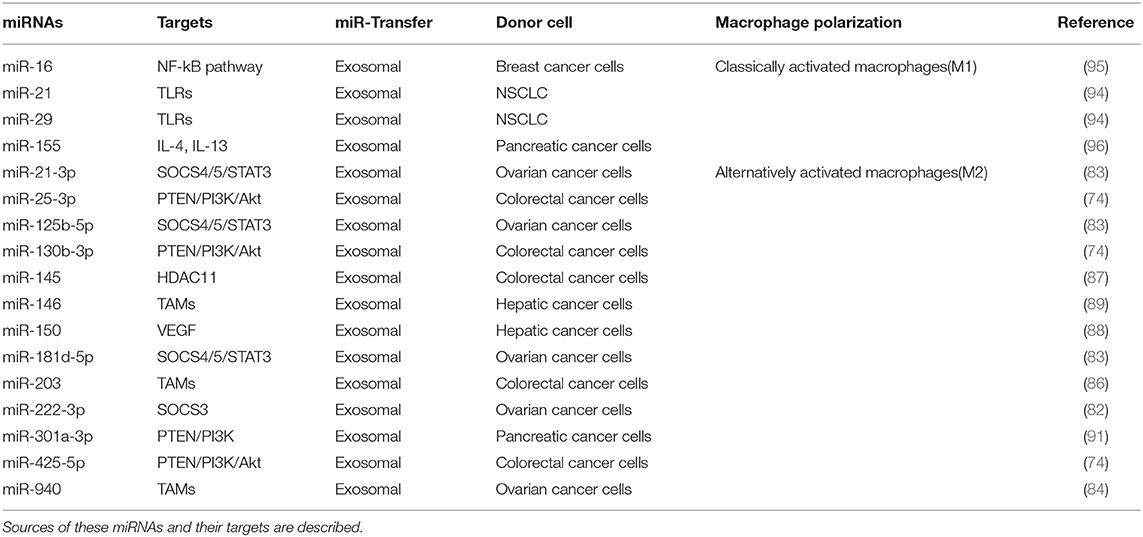Open reference (91) for miR-301a-3p

click(x=1096, y=436)
